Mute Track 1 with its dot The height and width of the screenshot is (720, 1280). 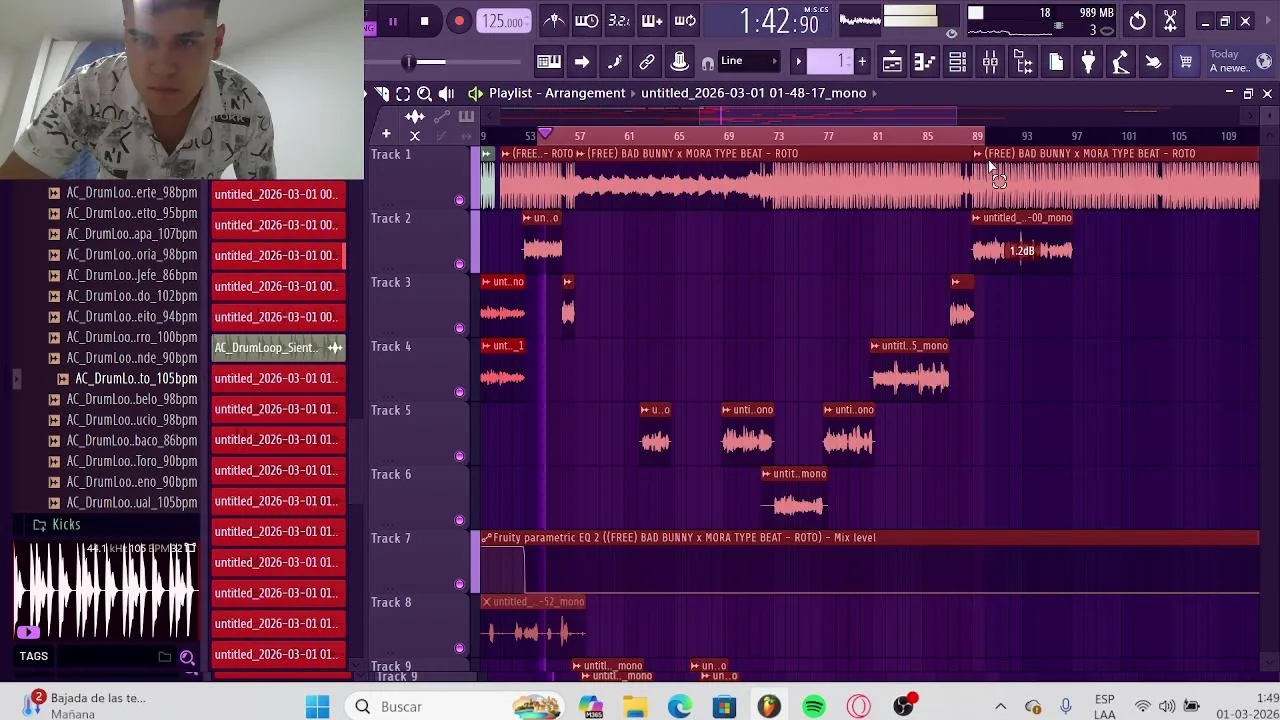coord(459,200)
